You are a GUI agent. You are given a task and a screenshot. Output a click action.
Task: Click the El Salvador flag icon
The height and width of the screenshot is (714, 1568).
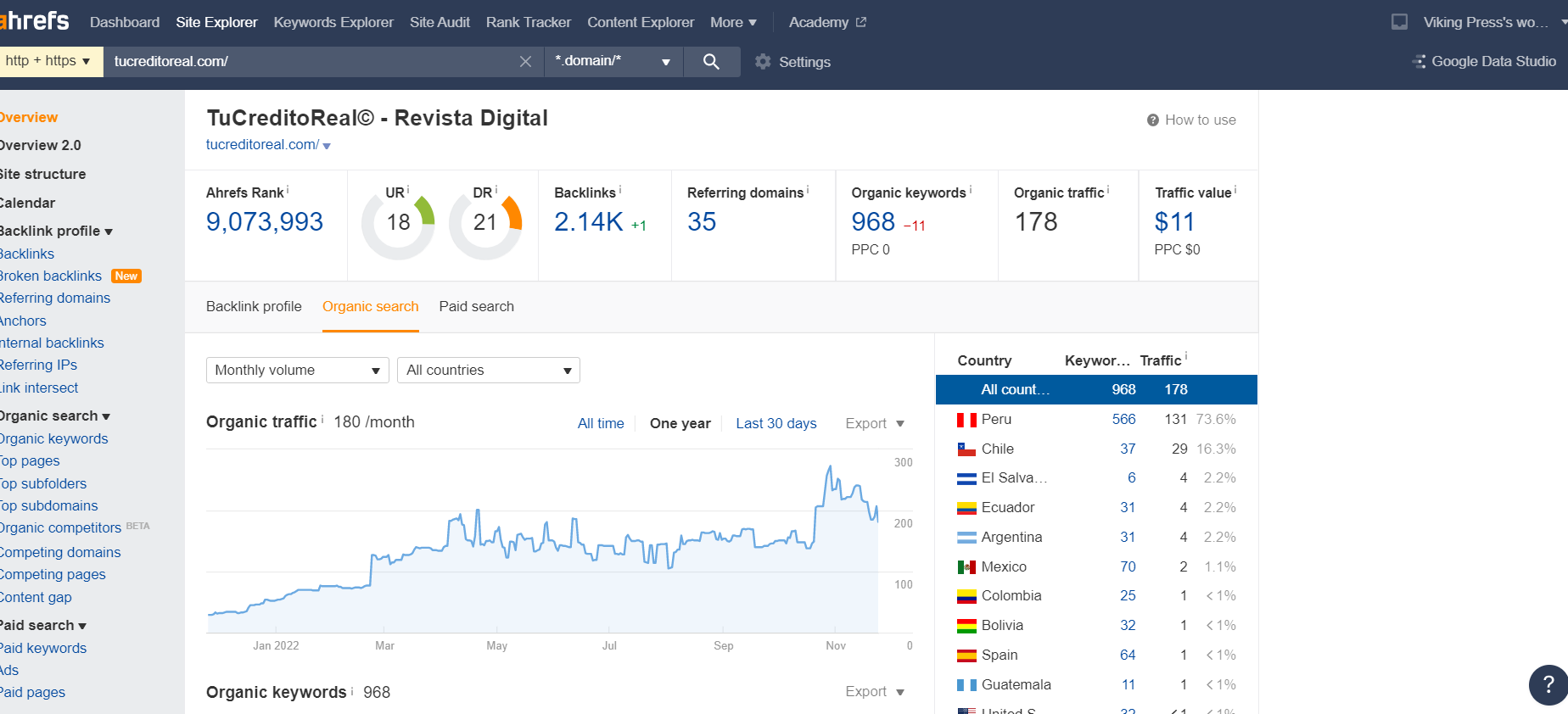[966, 478]
